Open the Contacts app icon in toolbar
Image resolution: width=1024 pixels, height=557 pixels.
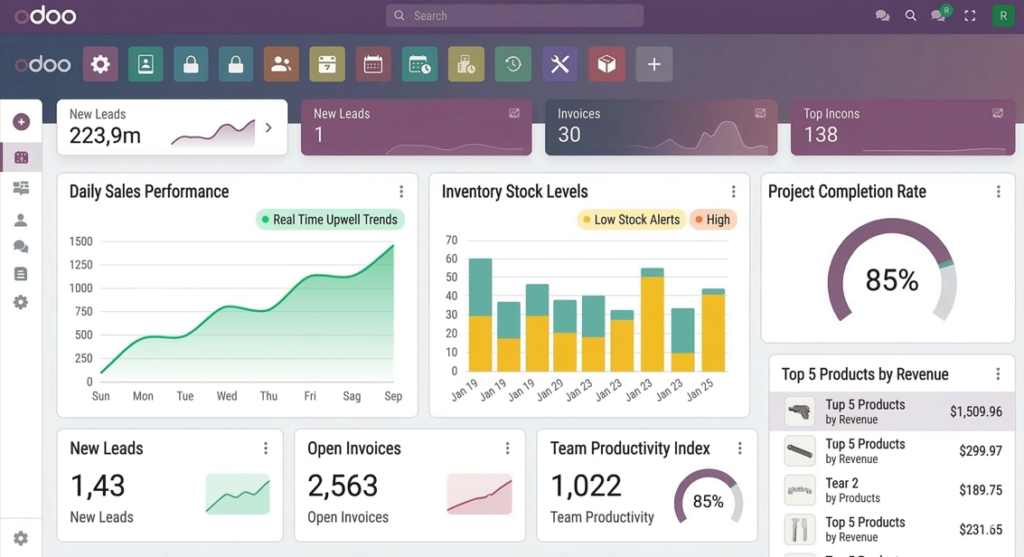145,65
